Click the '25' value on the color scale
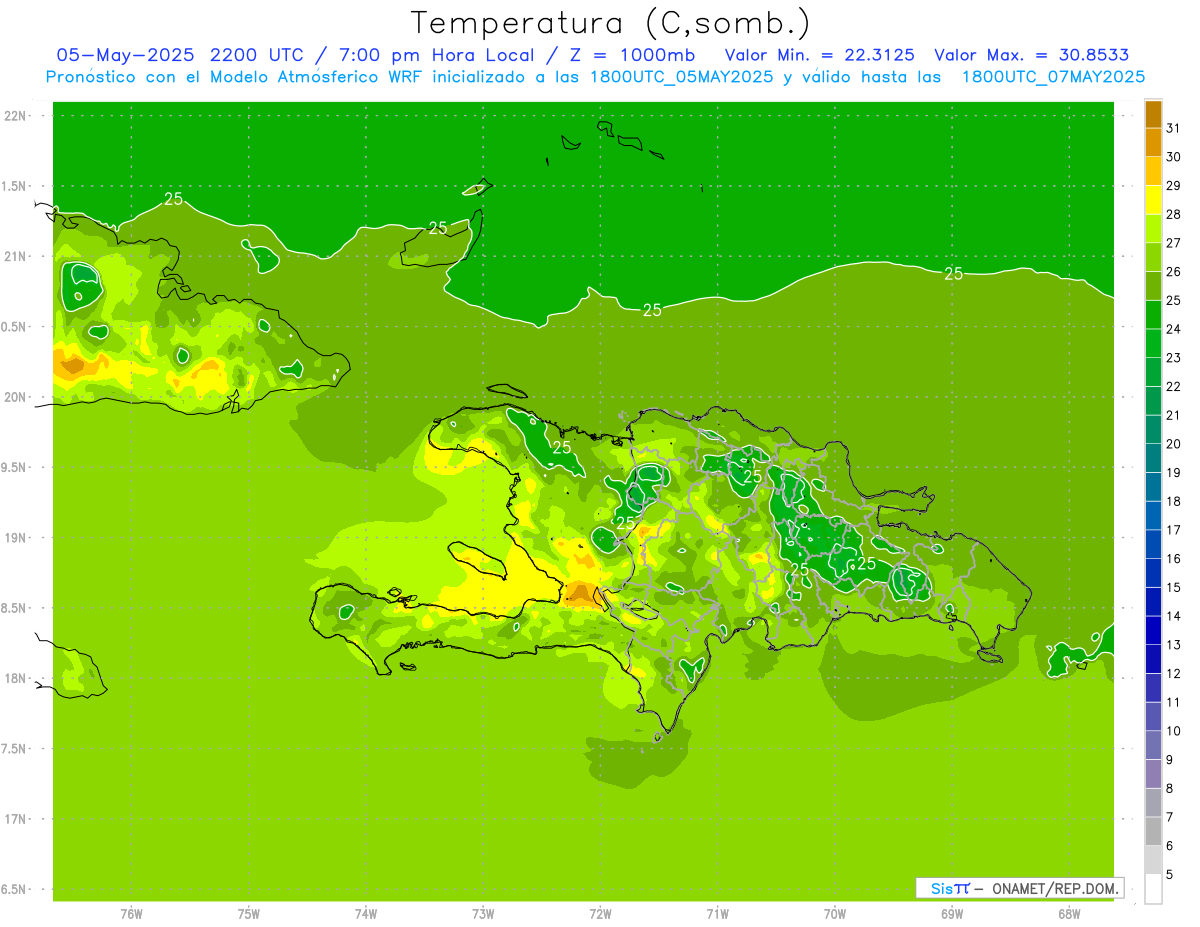 tap(1174, 300)
